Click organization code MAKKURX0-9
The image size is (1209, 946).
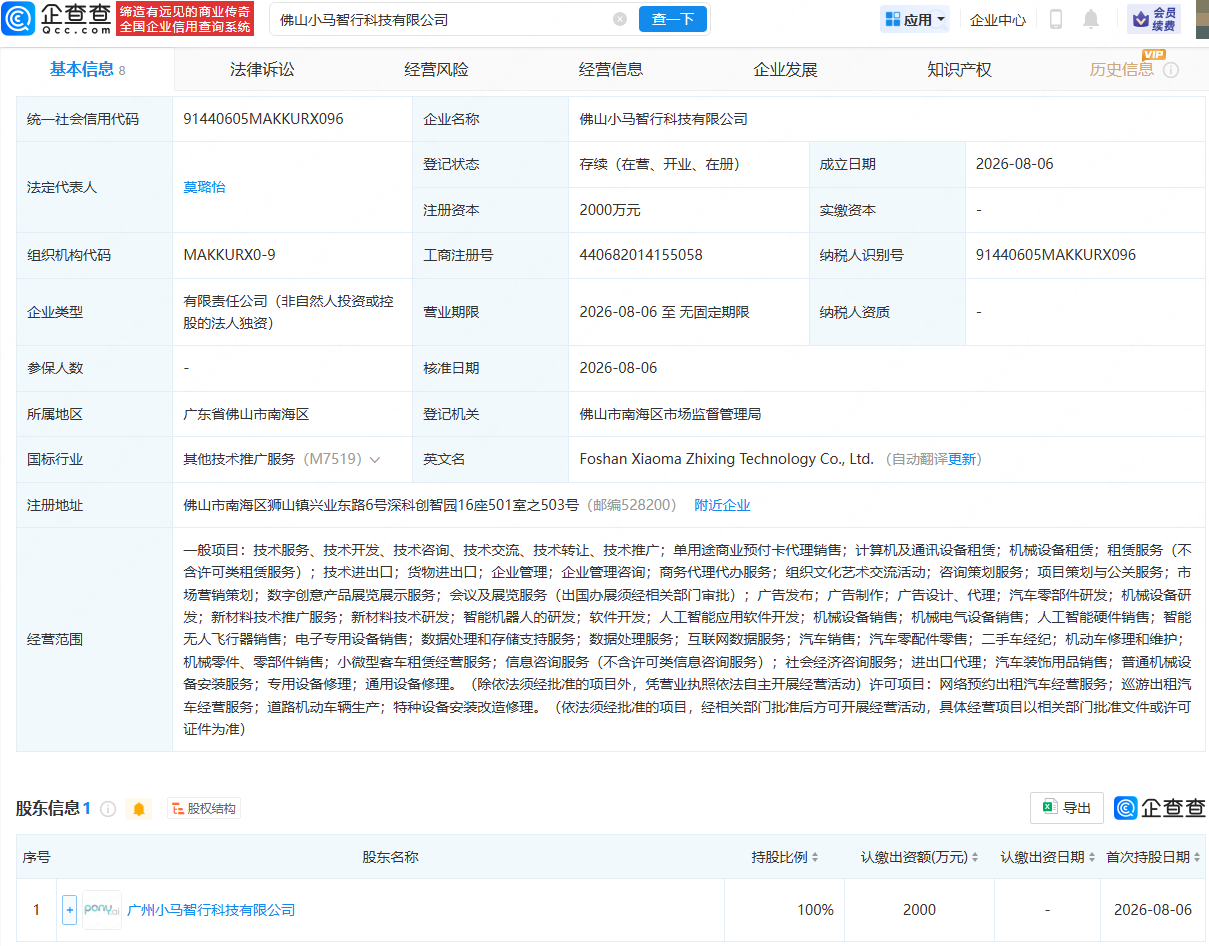(x=229, y=255)
